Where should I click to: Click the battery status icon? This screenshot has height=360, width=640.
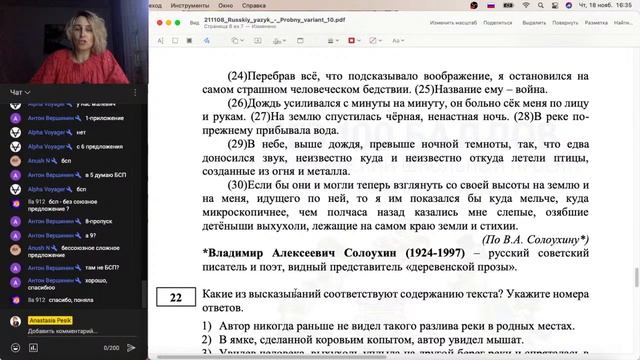point(508,6)
